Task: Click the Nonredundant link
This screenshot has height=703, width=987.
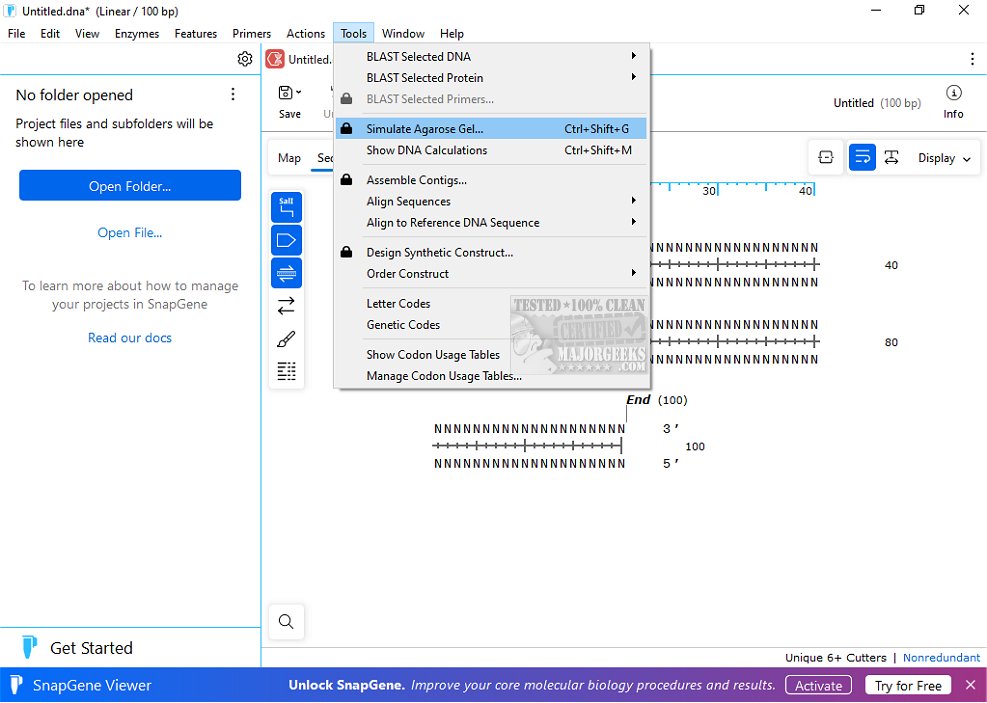Action: 941,657
